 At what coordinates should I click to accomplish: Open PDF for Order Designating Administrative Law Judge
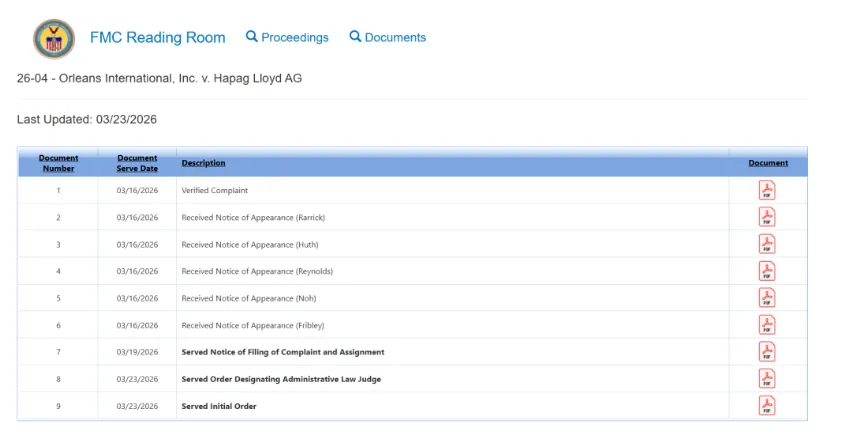[767, 379]
